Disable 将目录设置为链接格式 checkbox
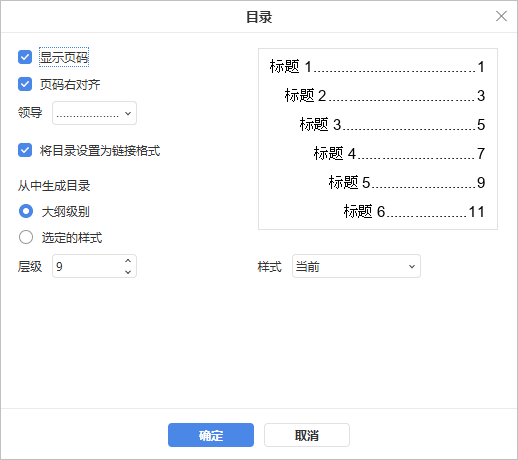This screenshot has width=518, height=460. [25, 150]
